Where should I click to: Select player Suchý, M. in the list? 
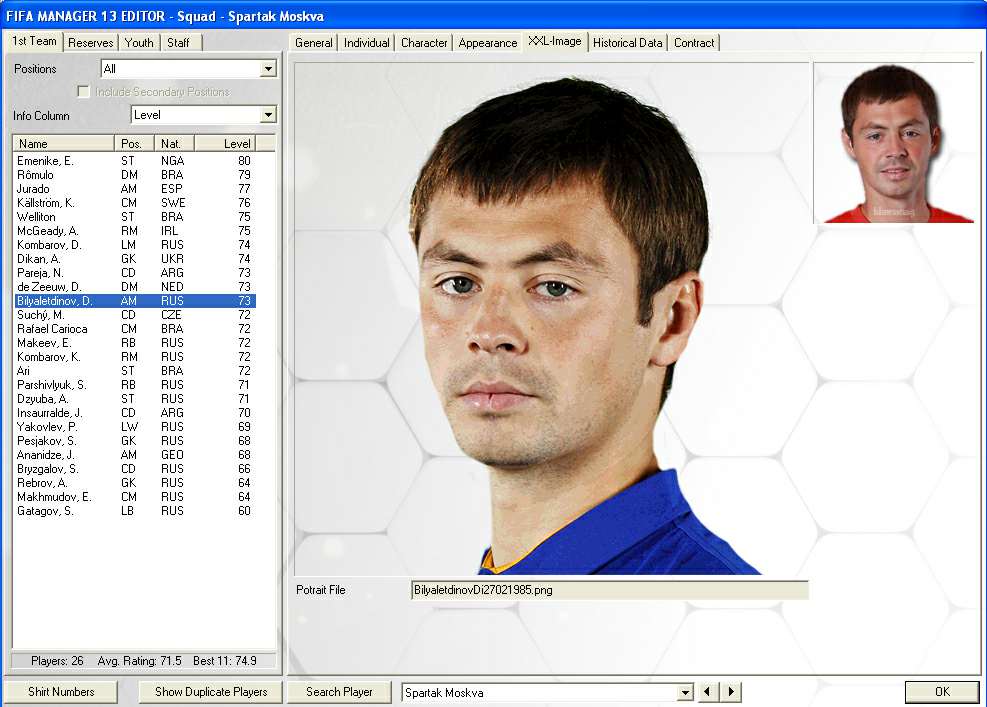135,315
